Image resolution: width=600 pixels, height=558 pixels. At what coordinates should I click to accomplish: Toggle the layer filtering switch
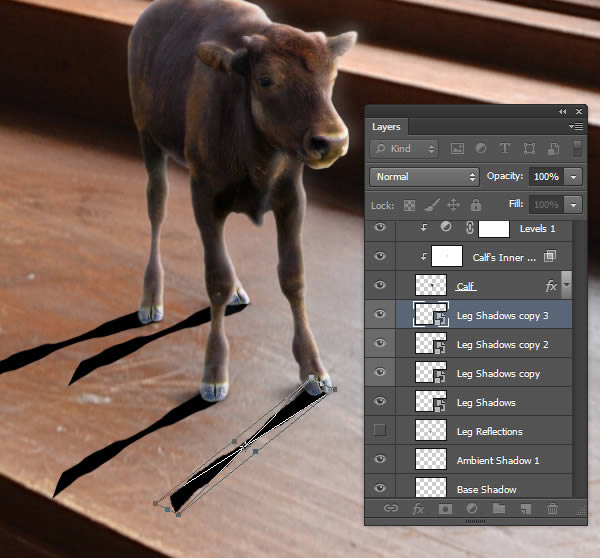[577, 148]
